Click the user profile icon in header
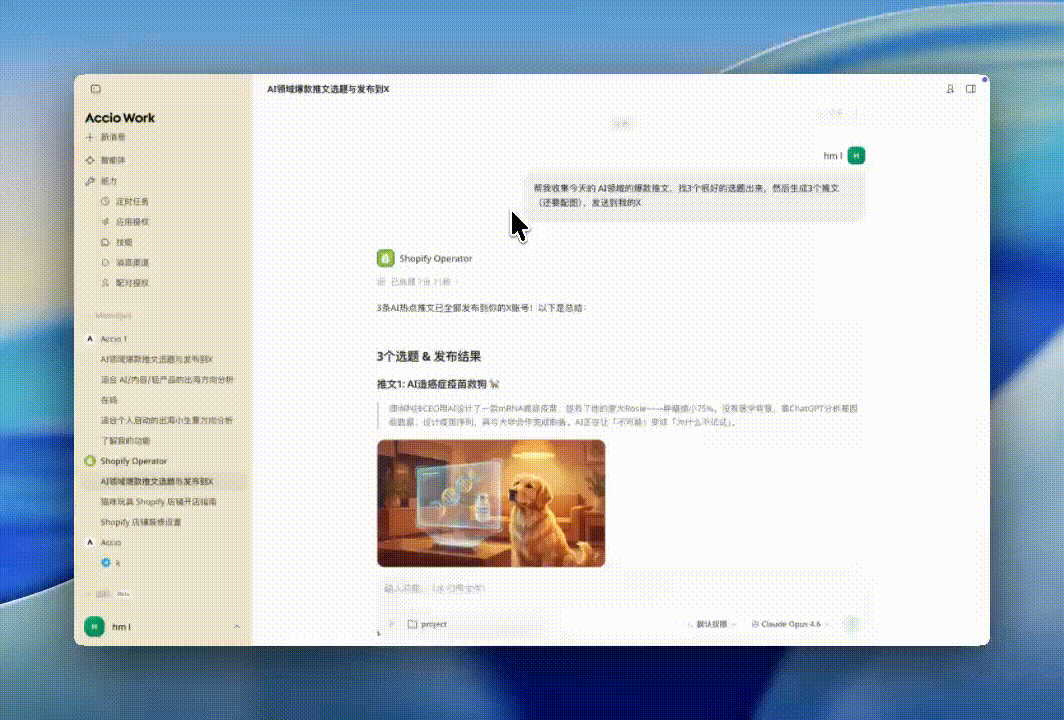This screenshot has width=1064, height=720. click(950, 89)
